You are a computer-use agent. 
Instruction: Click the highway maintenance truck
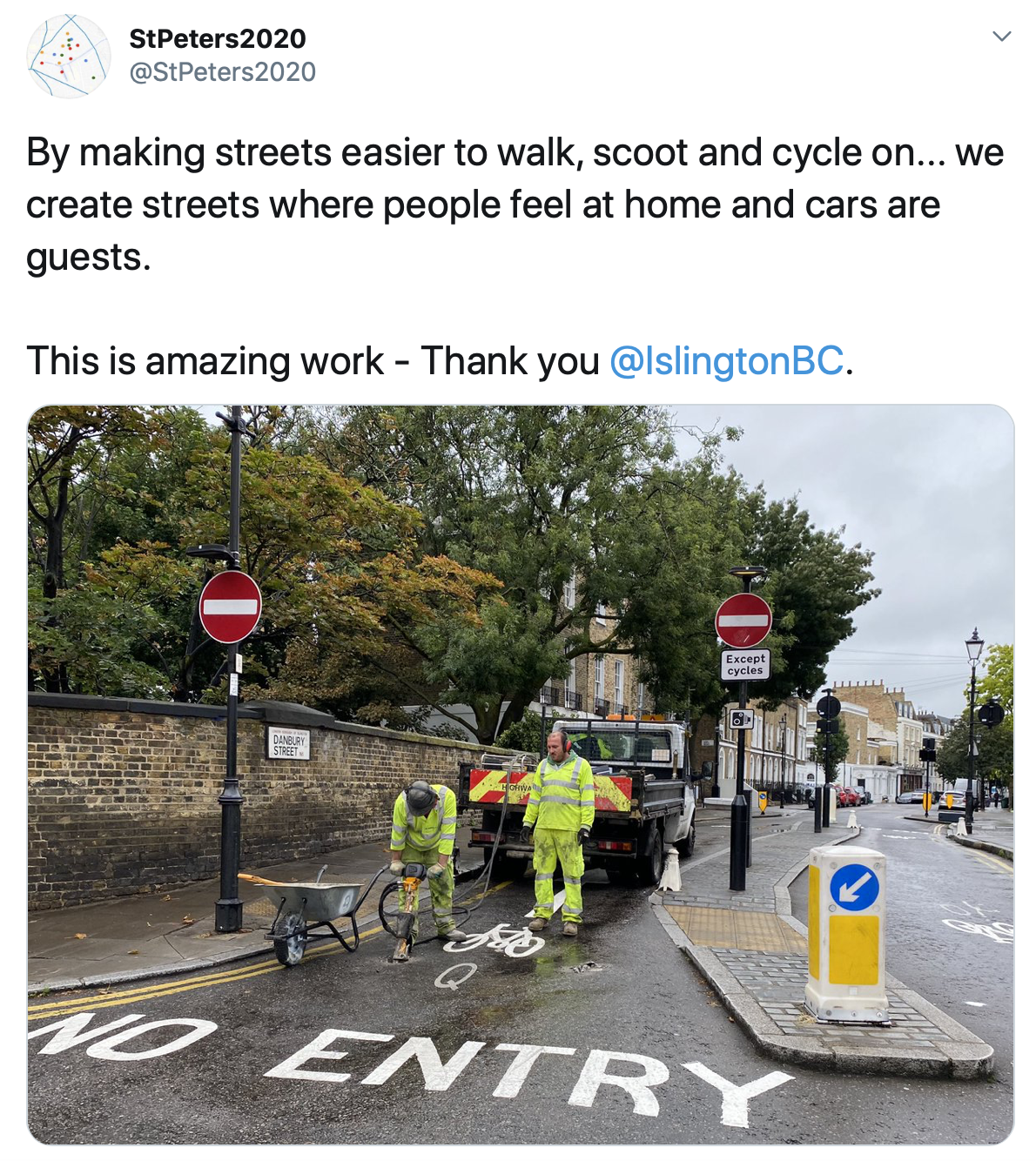[580, 795]
